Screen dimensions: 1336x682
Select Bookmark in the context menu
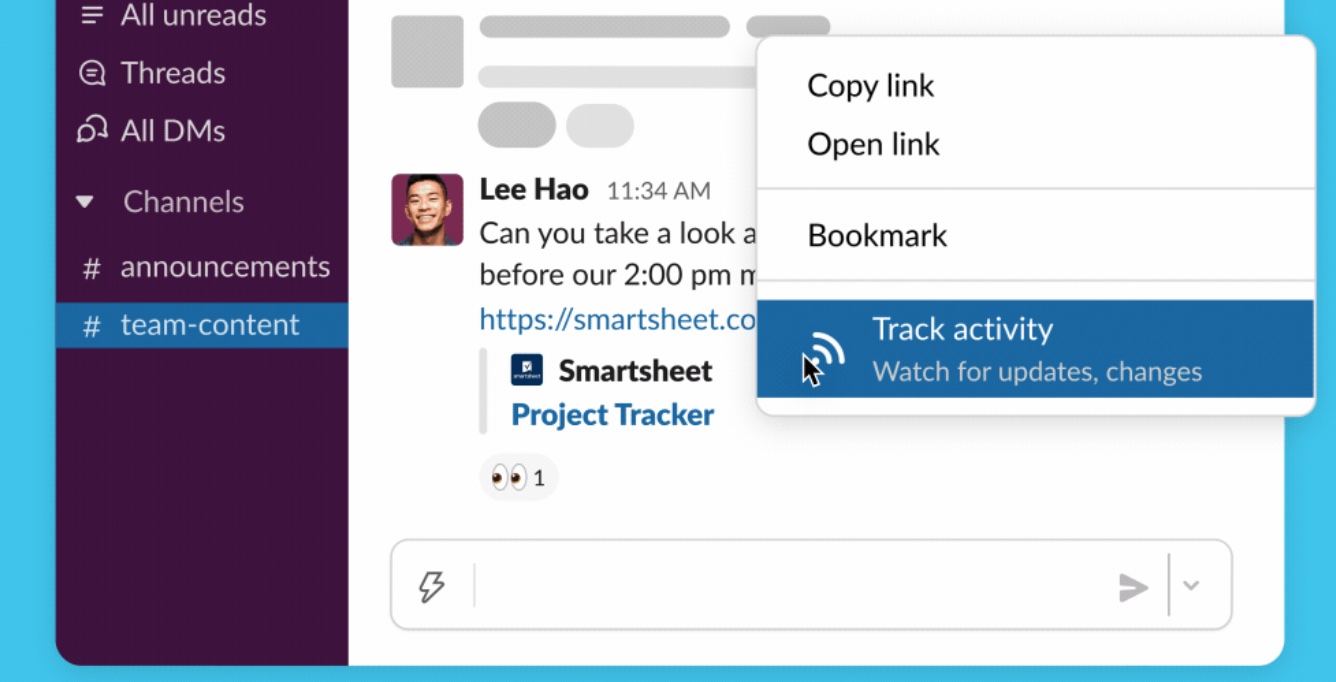tap(877, 235)
